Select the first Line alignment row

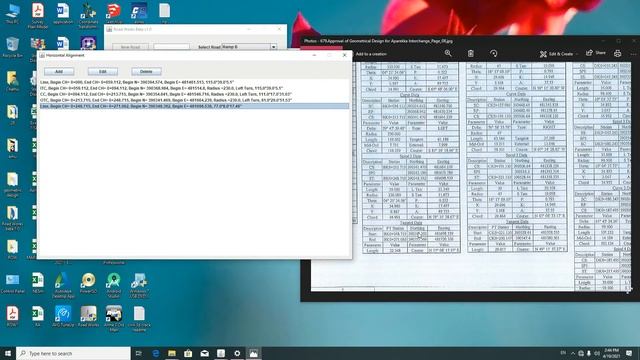[194, 82]
